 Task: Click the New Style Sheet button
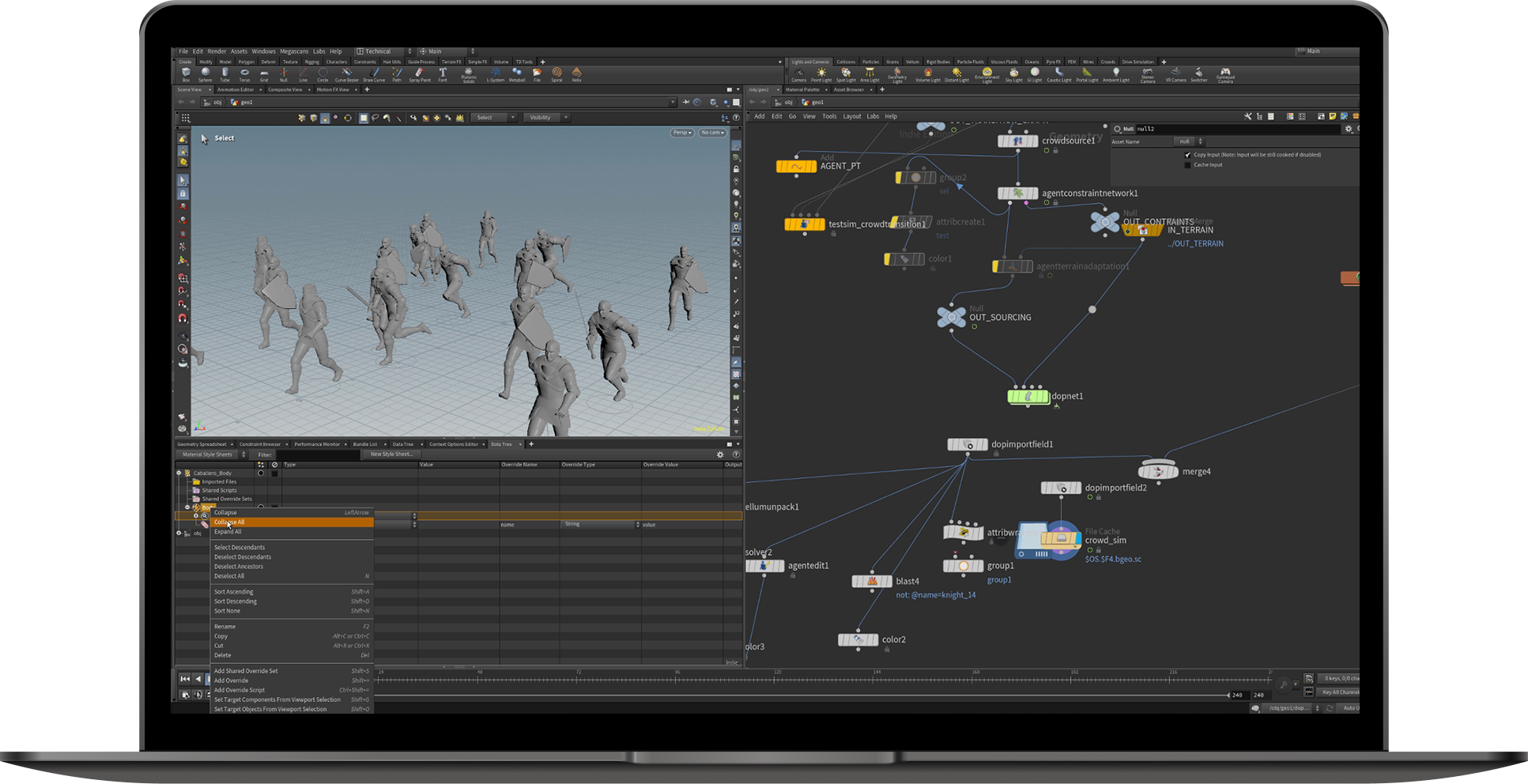[391, 454]
